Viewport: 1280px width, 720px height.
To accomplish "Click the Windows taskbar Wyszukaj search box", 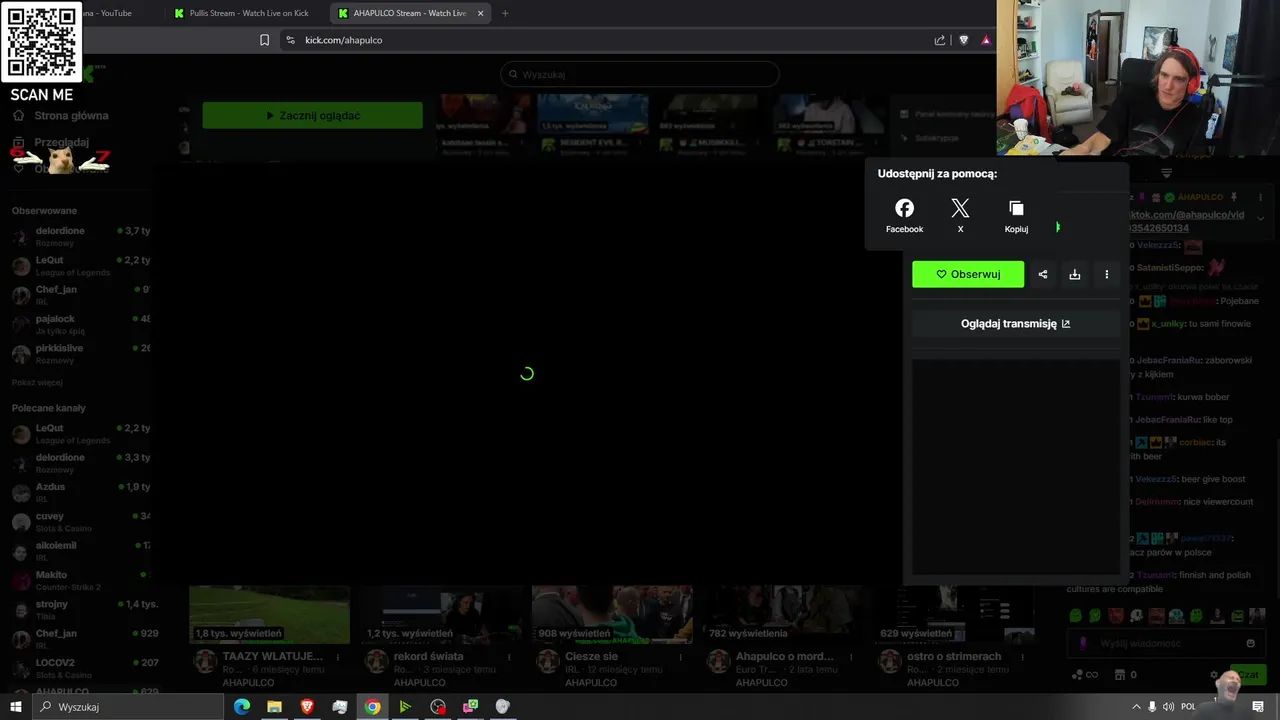I will click(128, 707).
